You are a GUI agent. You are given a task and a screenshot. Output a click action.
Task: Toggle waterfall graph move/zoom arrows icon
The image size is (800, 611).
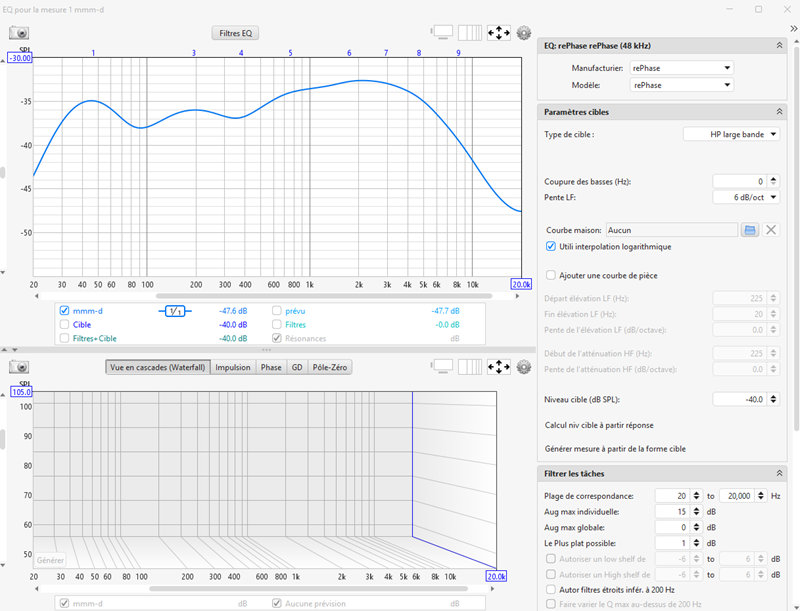[498, 367]
